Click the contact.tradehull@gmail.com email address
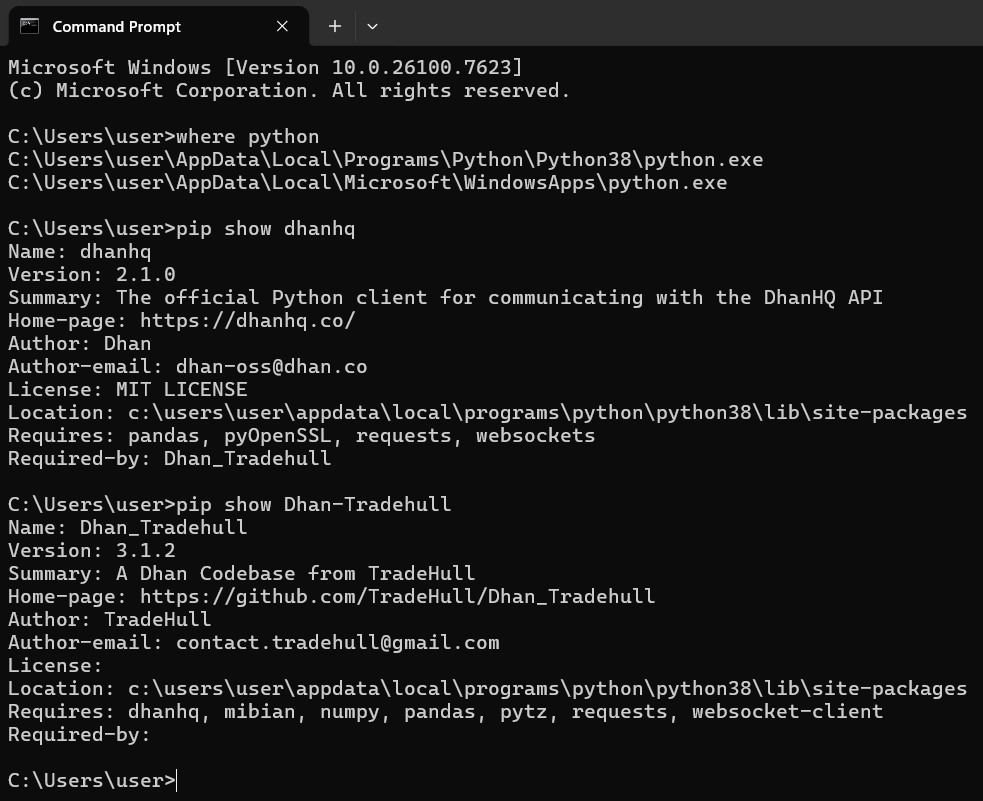The image size is (983, 801). coord(337,642)
